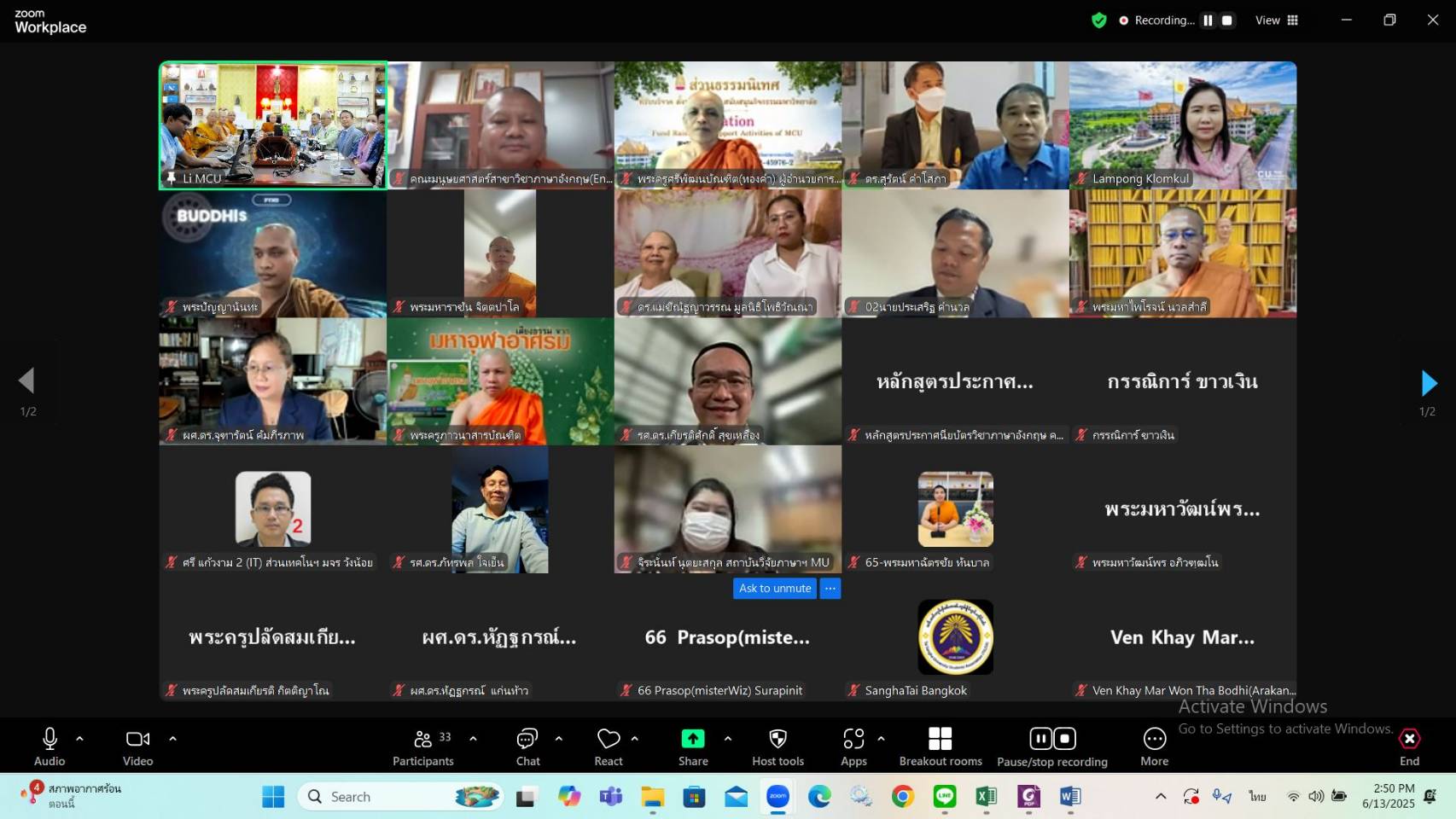The width and height of the screenshot is (1456, 819).
Task: Mute microphone with the Audio button
Action: 50,746
